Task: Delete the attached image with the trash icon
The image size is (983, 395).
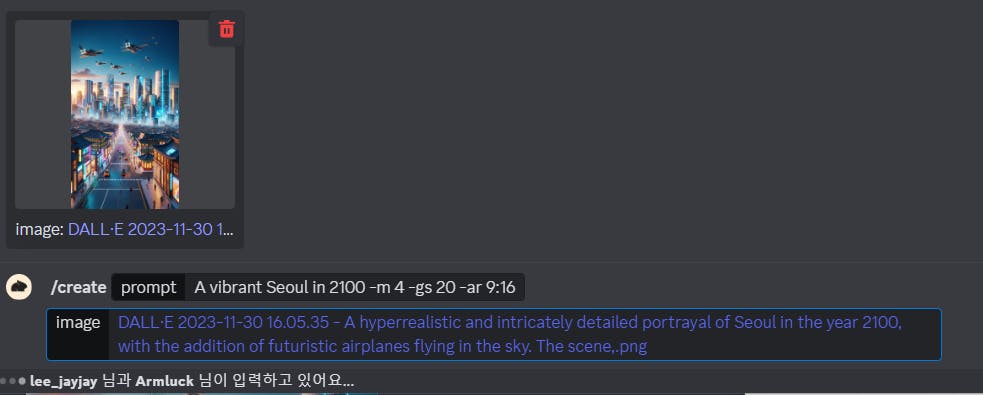Action: tap(226, 29)
